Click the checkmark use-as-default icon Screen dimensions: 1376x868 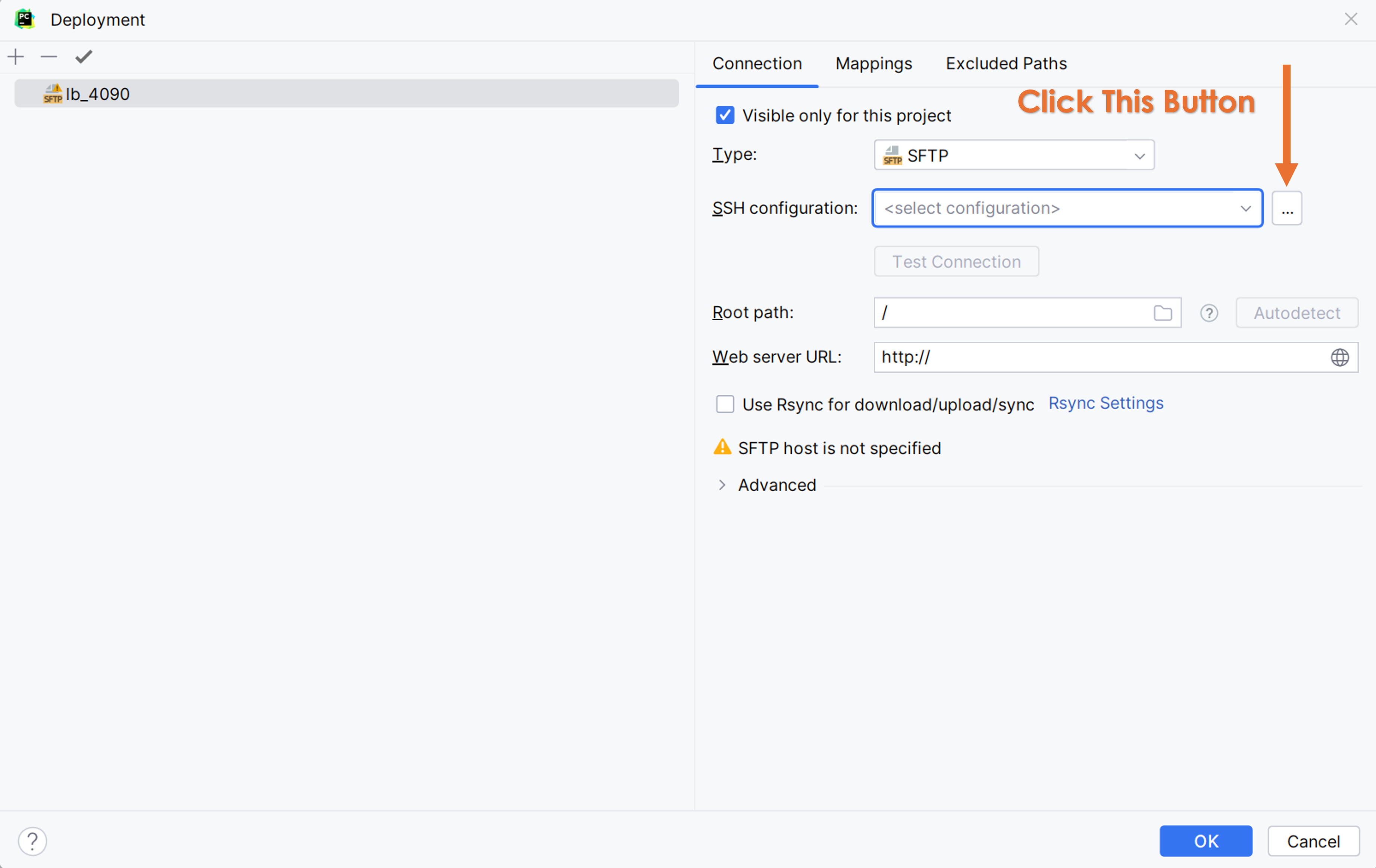tap(84, 57)
